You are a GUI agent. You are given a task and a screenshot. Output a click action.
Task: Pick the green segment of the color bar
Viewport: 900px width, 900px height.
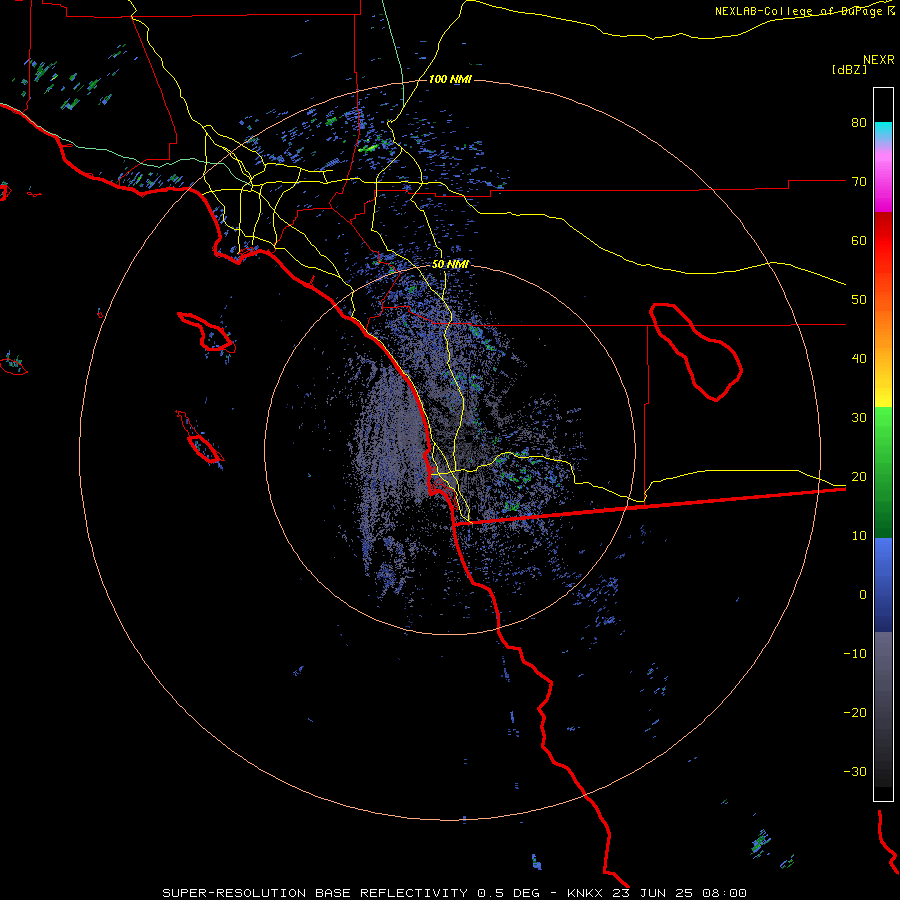[x=883, y=472]
